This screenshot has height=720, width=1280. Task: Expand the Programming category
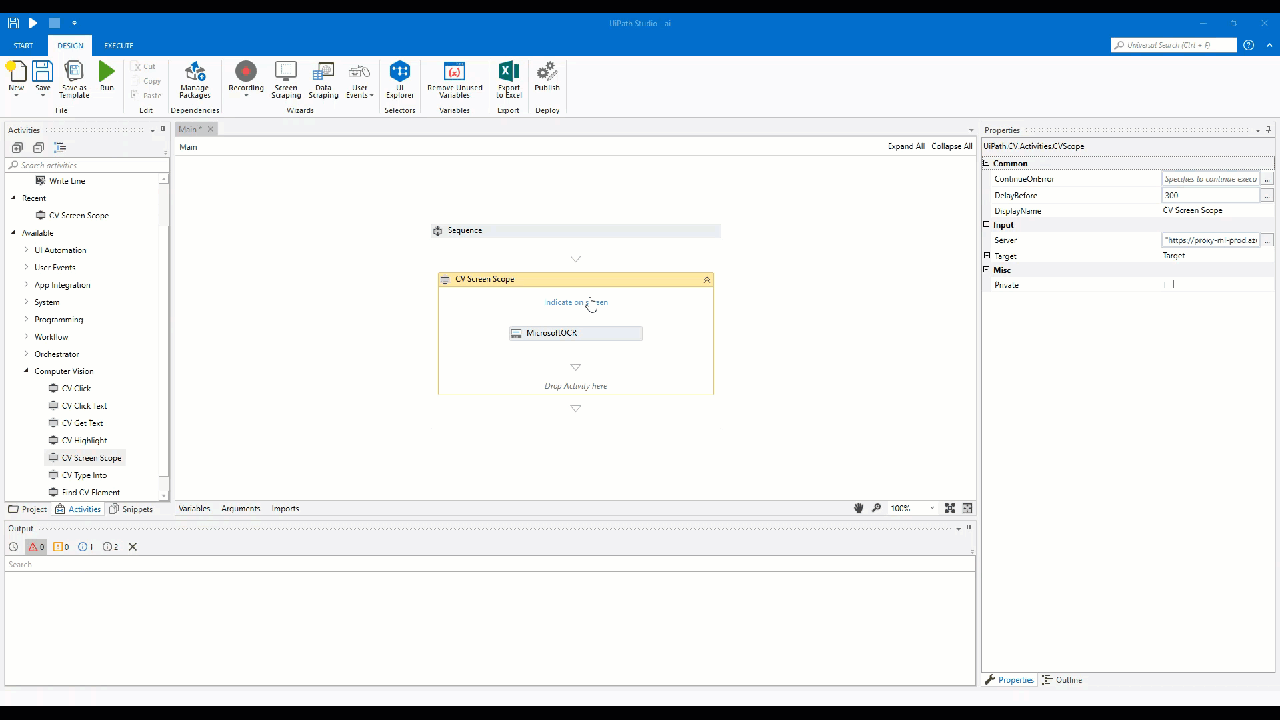[x=27, y=319]
